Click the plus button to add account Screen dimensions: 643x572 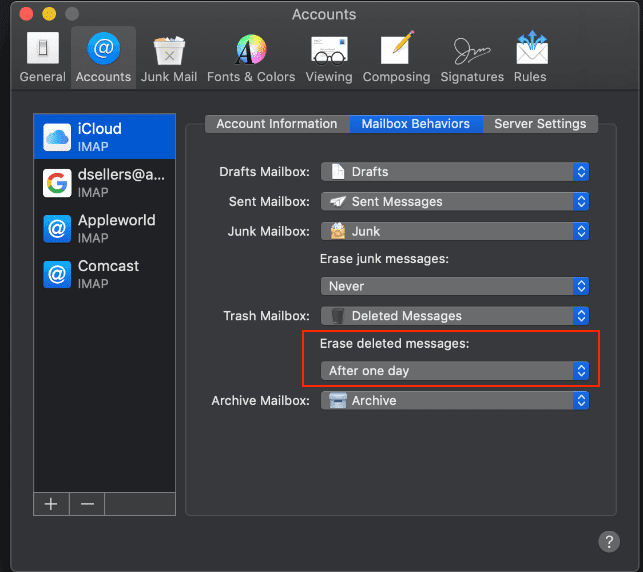(x=51, y=503)
